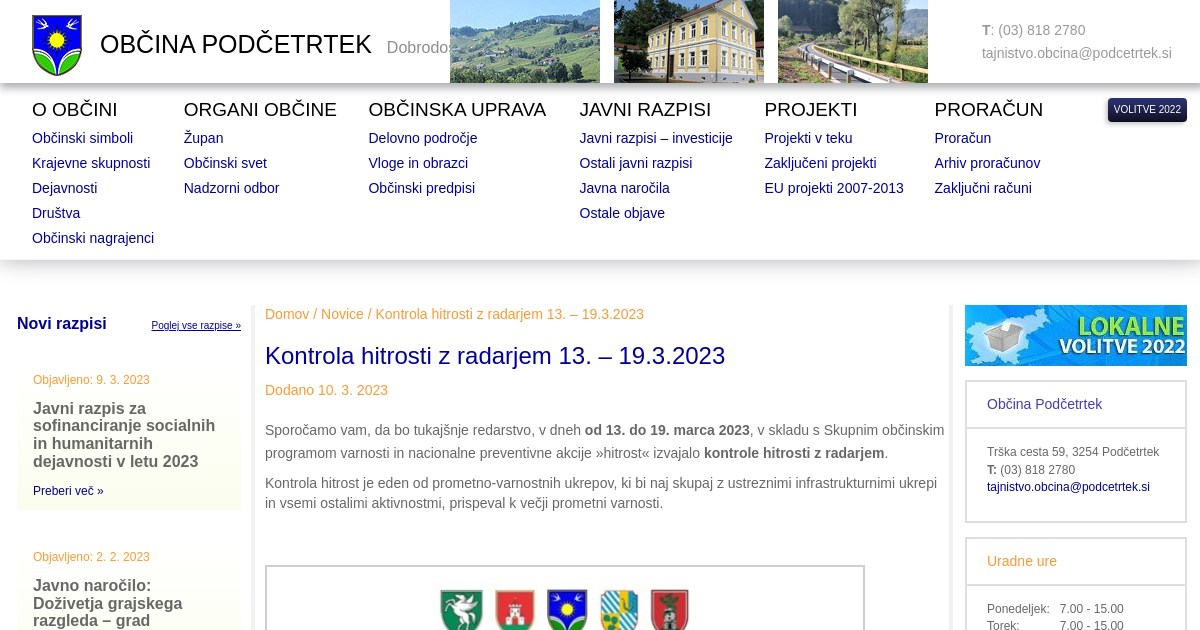The width and height of the screenshot is (1200, 630).
Task: Click the yellow building header photo
Action: 688,41
